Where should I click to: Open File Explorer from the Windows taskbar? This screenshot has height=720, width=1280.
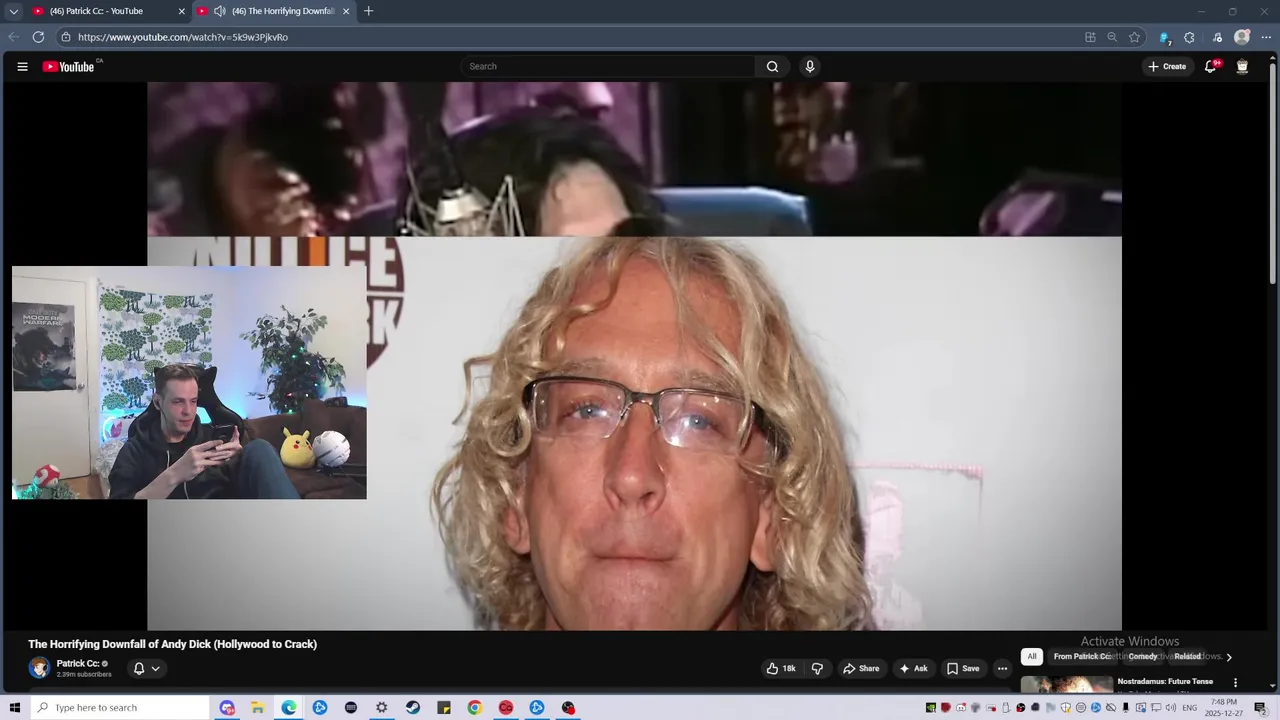(258, 708)
